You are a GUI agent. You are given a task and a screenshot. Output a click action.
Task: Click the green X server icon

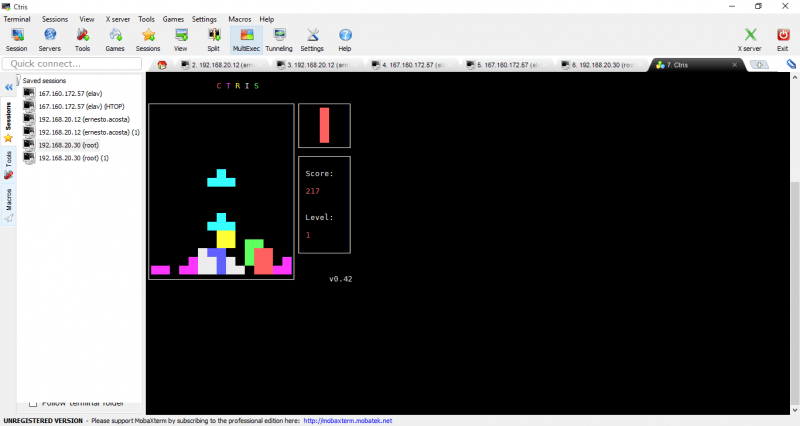point(749,38)
